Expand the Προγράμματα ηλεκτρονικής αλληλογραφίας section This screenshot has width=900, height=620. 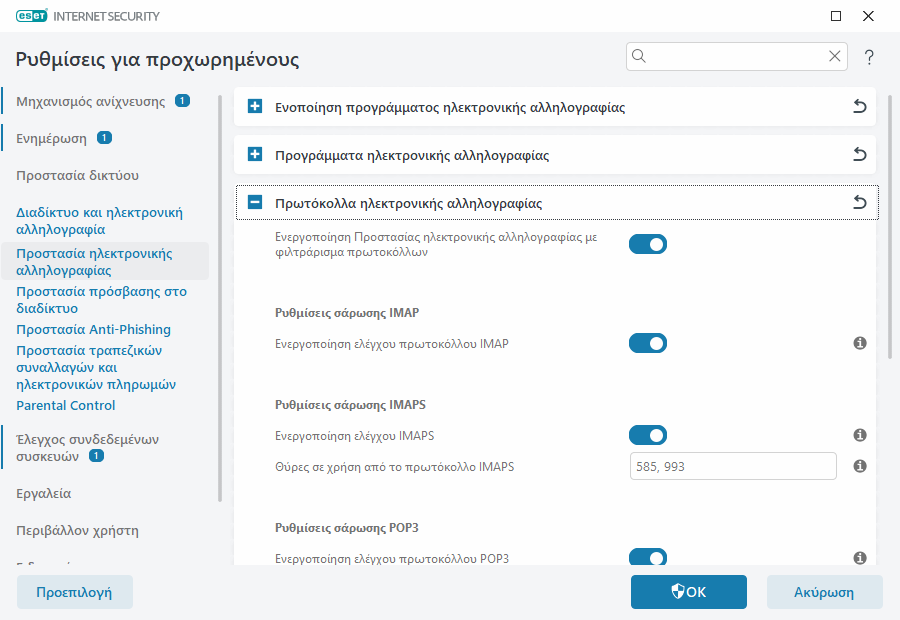click(253, 155)
